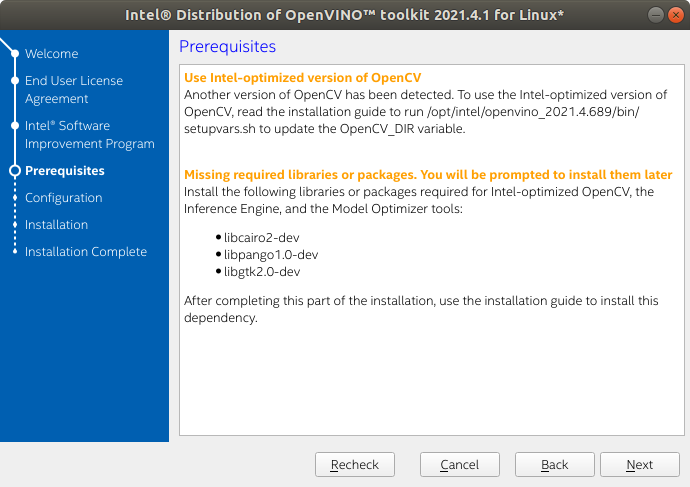690x487 pixels.
Task: Select Installation Complete in sidebar
Action: 85,252
